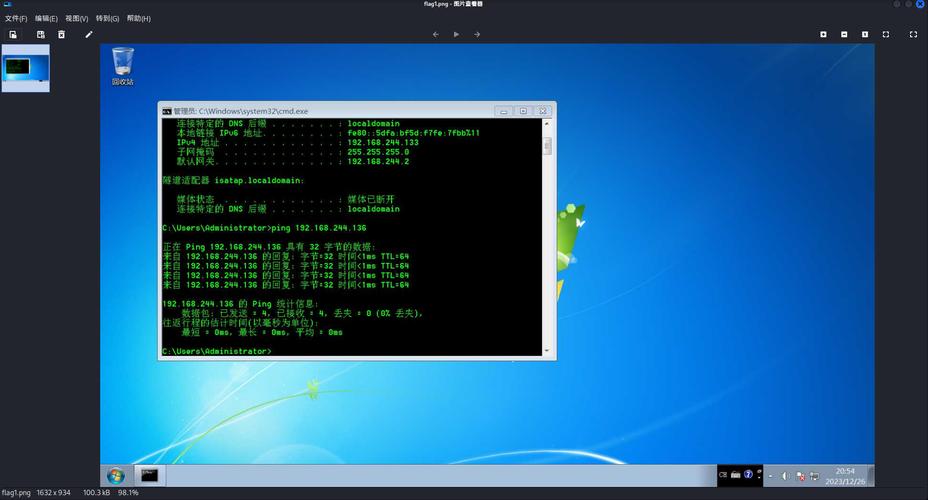Viewport: 928px width, 500px height.
Task: Open the 文件(F) menu
Action: pyautogui.click(x=16, y=18)
